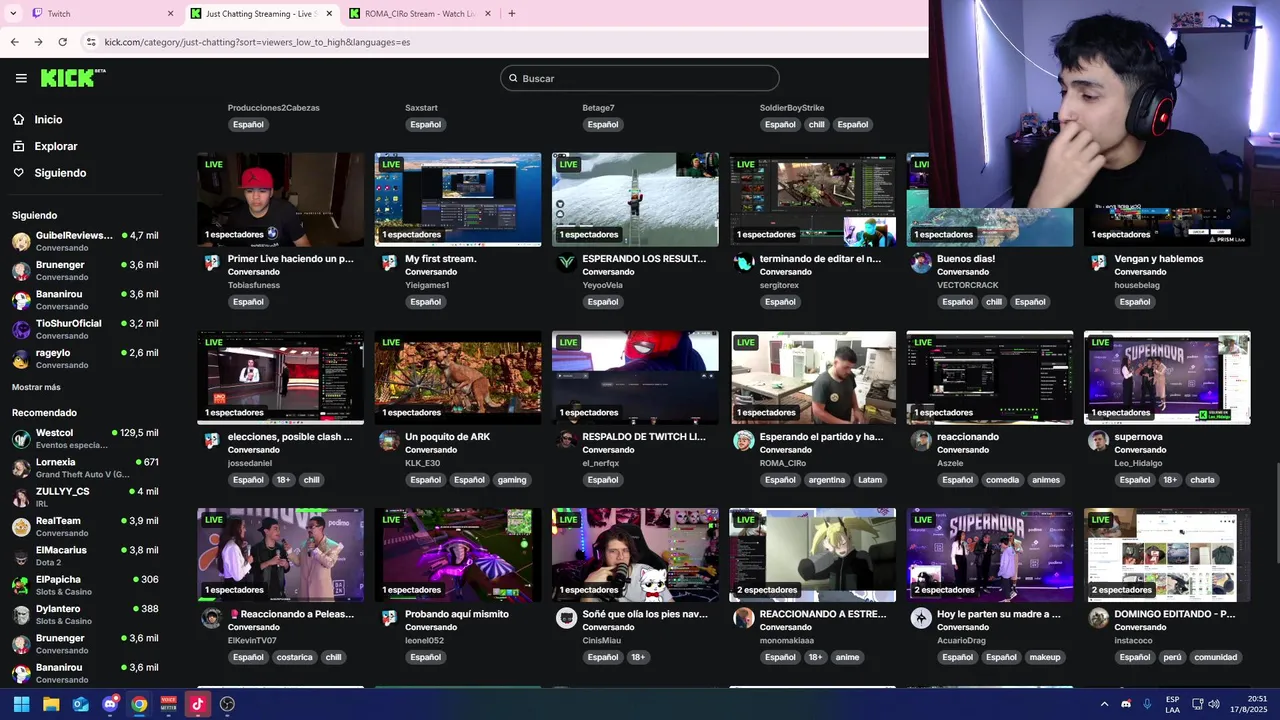
Task: Open TioShurOficial channel in sidebar
Action: click(x=85, y=329)
